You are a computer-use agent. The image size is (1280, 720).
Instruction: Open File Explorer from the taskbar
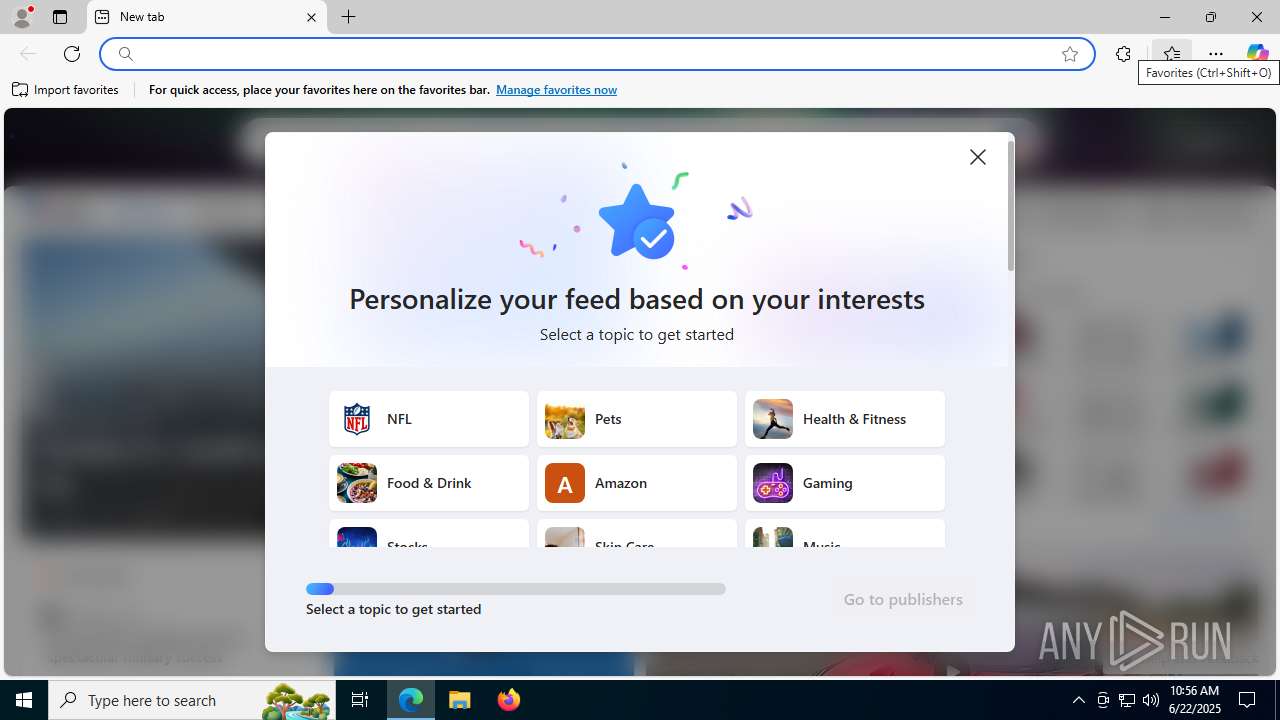click(x=460, y=700)
